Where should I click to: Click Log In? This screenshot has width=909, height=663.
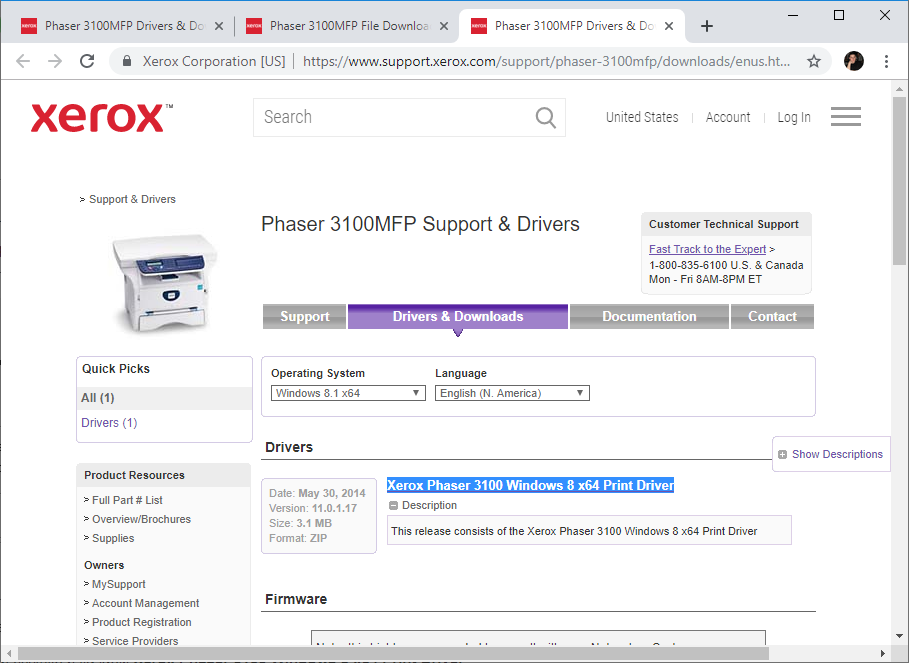point(794,117)
